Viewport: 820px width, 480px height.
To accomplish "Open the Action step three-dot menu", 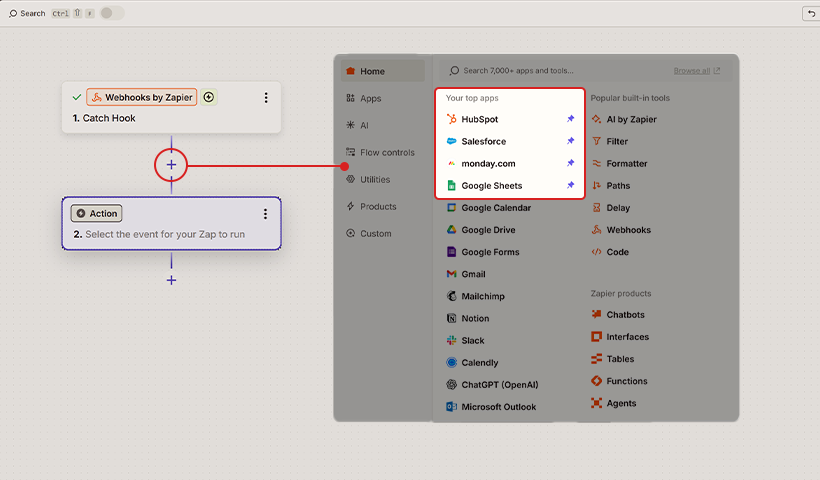I will tap(265, 214).
